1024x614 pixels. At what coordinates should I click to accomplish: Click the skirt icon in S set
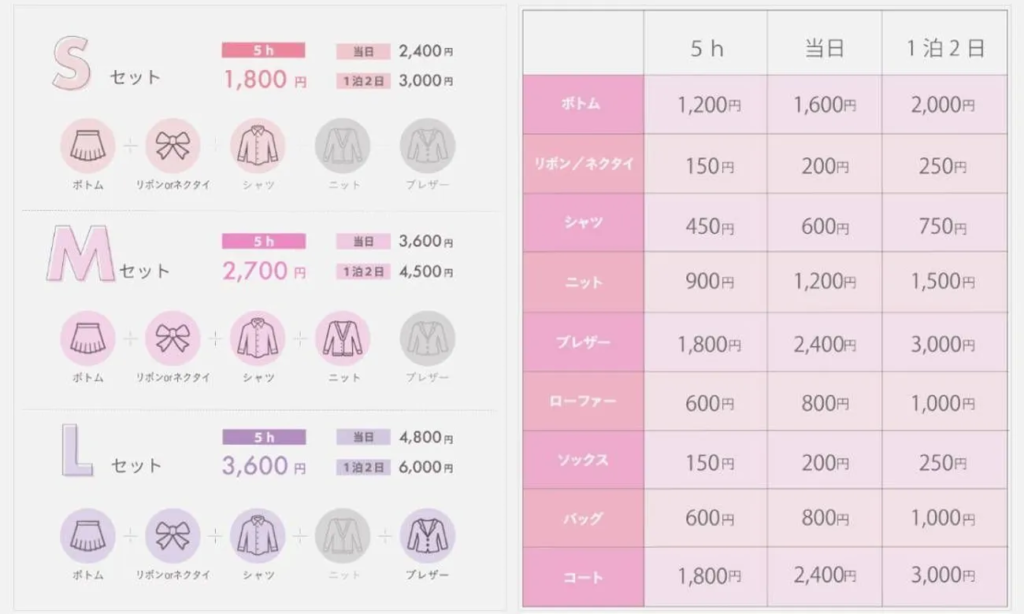pos(88,146)
